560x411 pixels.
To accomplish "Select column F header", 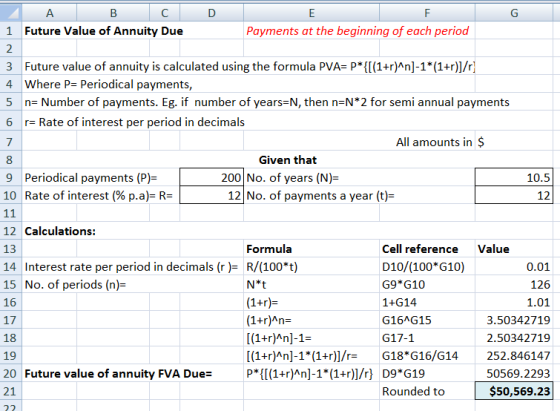I will (x=427, y=13).
